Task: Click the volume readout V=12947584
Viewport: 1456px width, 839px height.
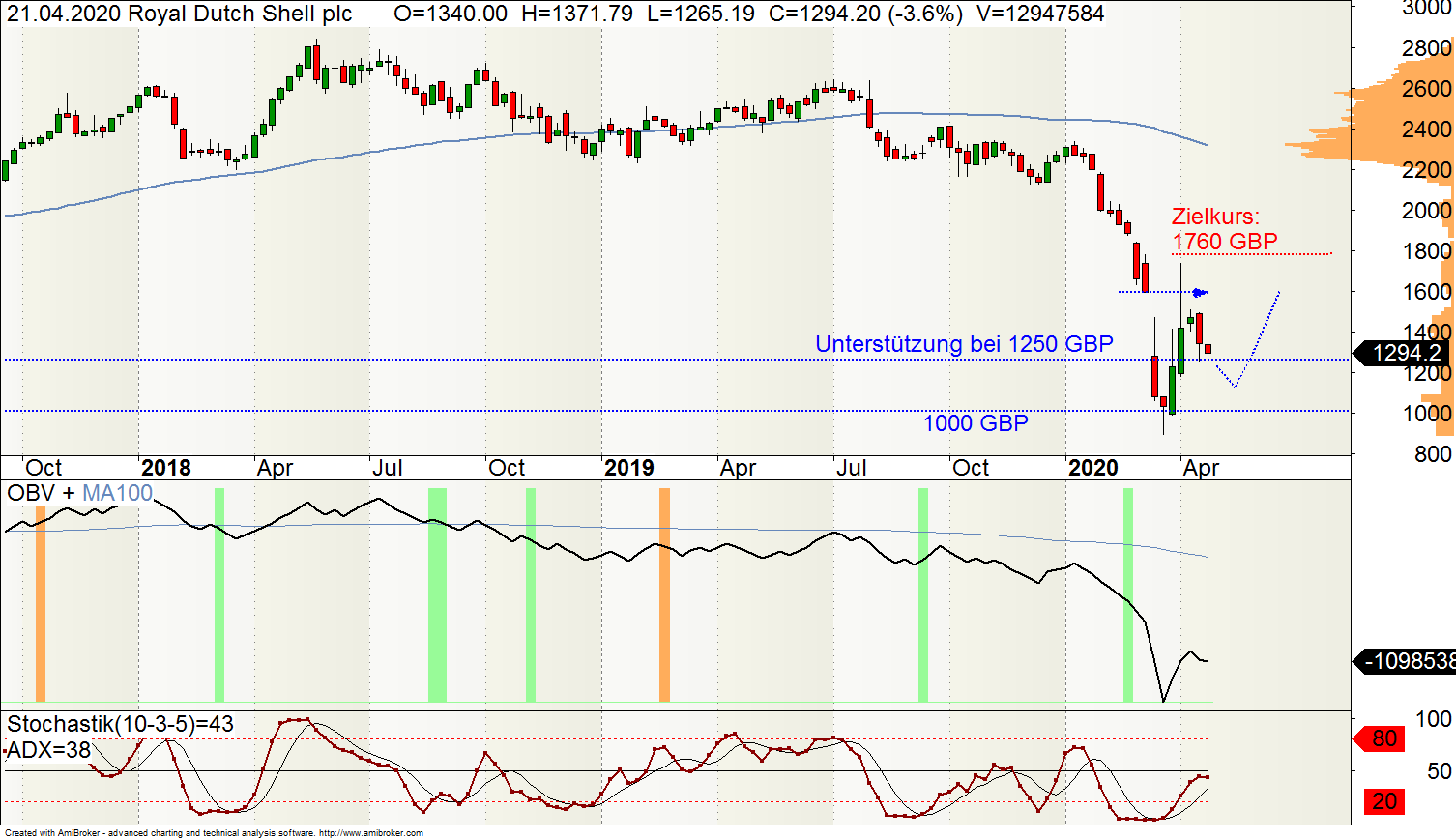Action: 1039,14
